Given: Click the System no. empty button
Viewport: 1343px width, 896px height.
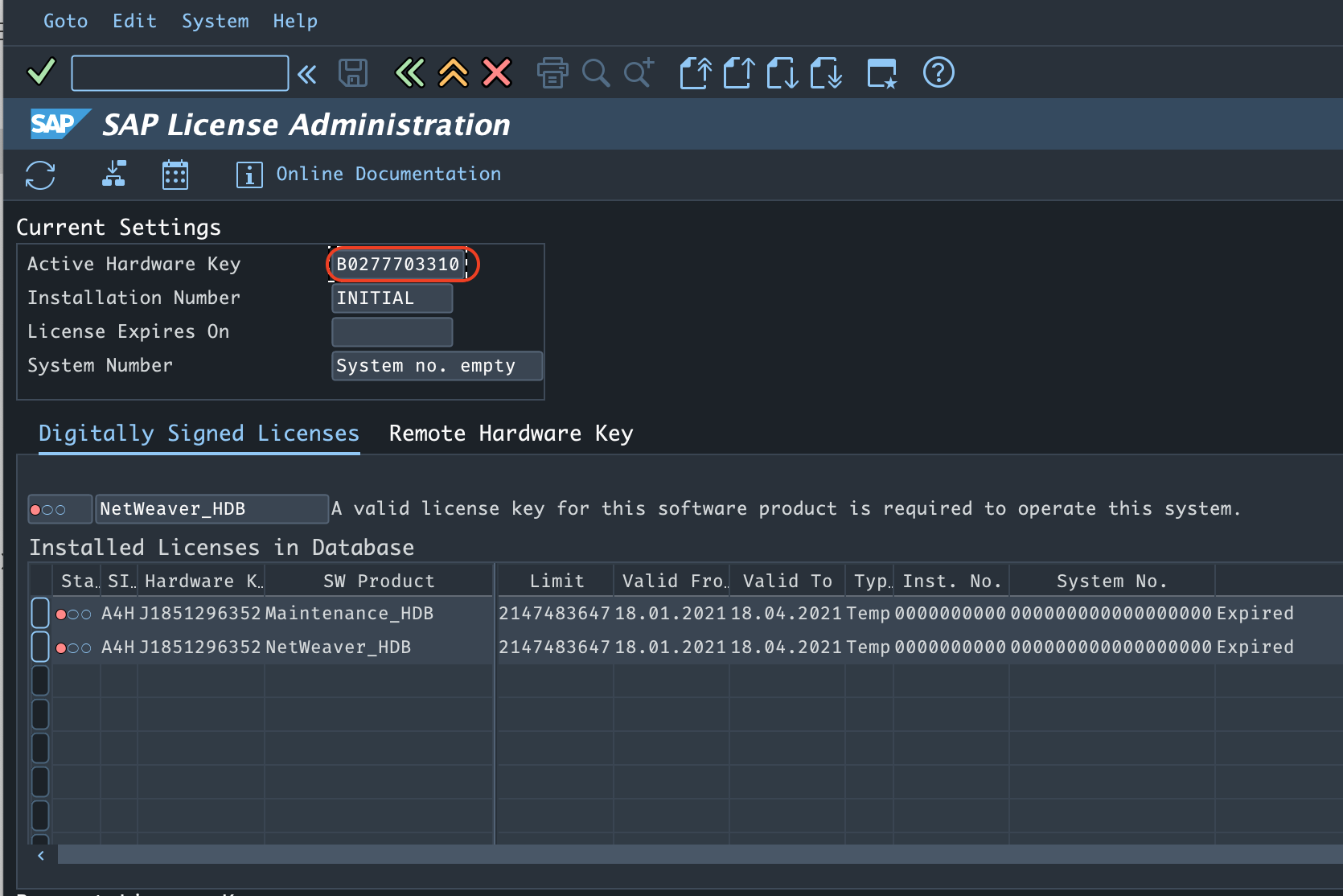Looking at the screenshot, I should pos(436,365).
